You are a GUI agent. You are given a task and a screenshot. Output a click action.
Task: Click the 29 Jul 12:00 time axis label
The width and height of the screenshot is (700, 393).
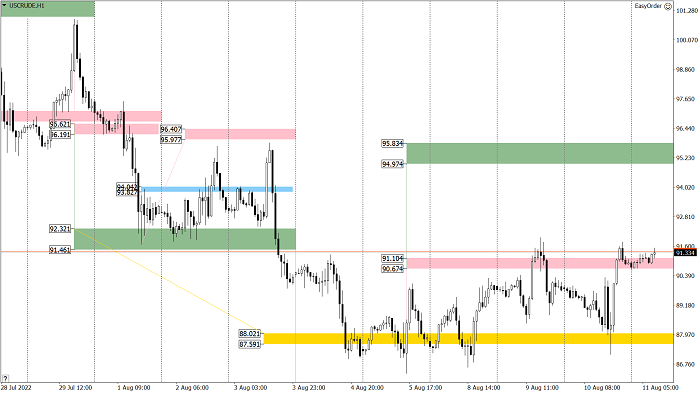(76, 388)
